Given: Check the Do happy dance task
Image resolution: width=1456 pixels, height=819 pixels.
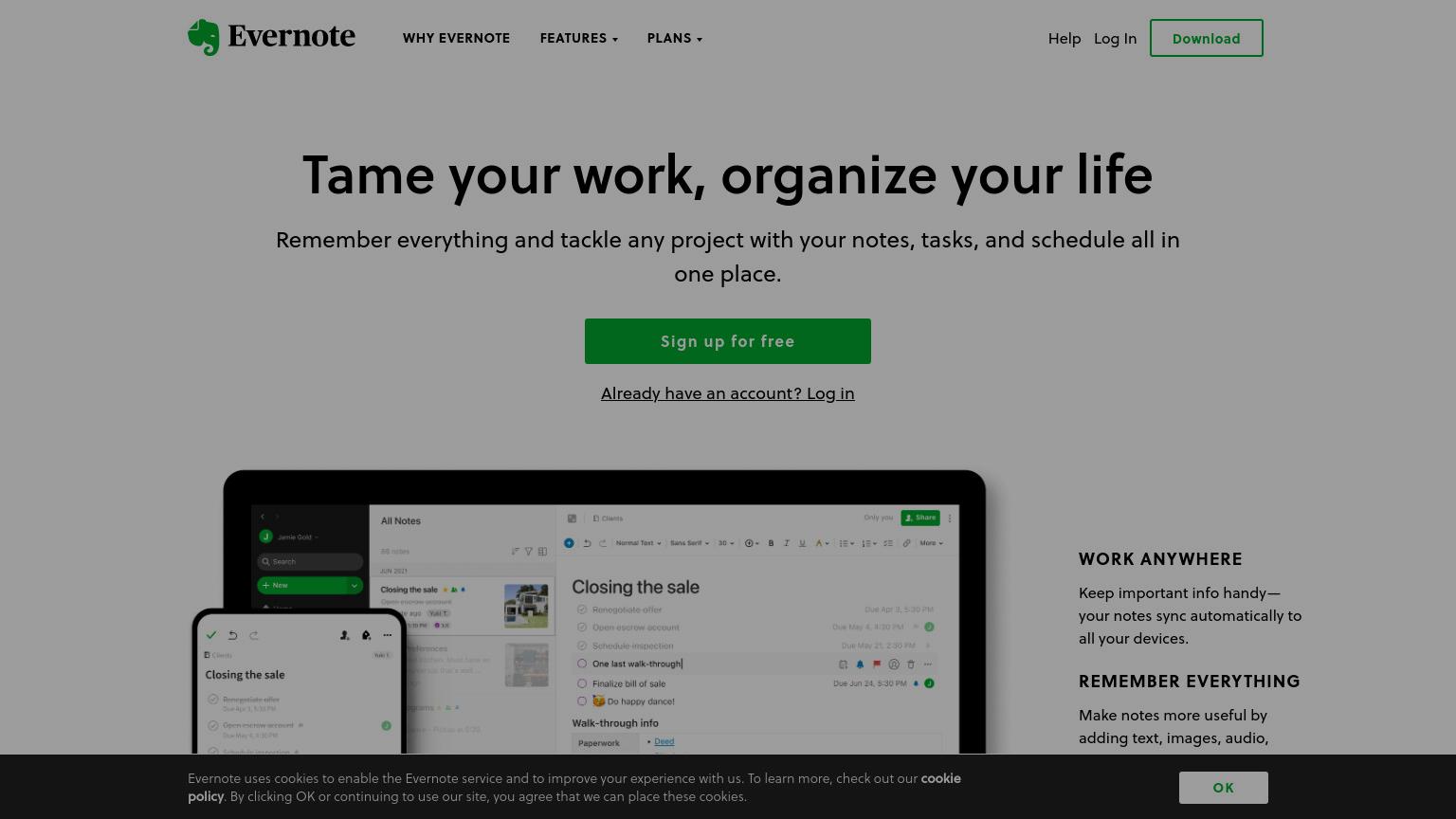Looking at the screenshot, I should tap(582, 701).
